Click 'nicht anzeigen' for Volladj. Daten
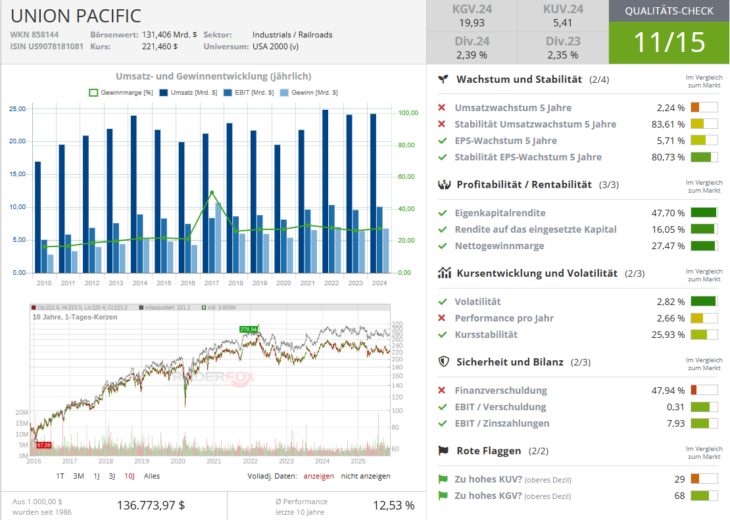The width and height of the screenshot is (730, 520). click(x=365, y=476)
